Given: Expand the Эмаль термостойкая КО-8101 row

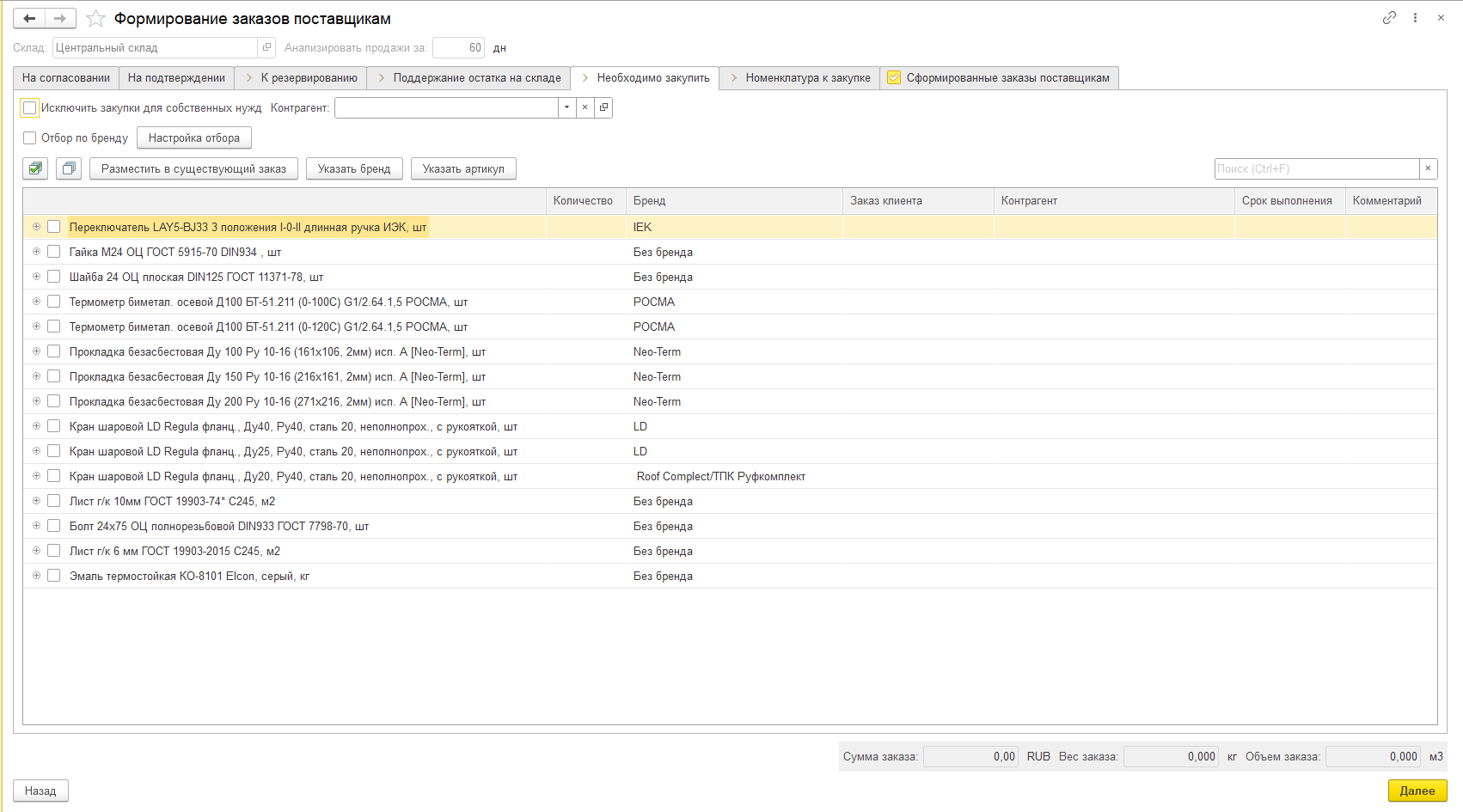Looking at the screenshot, I should [x=36, y=576].
